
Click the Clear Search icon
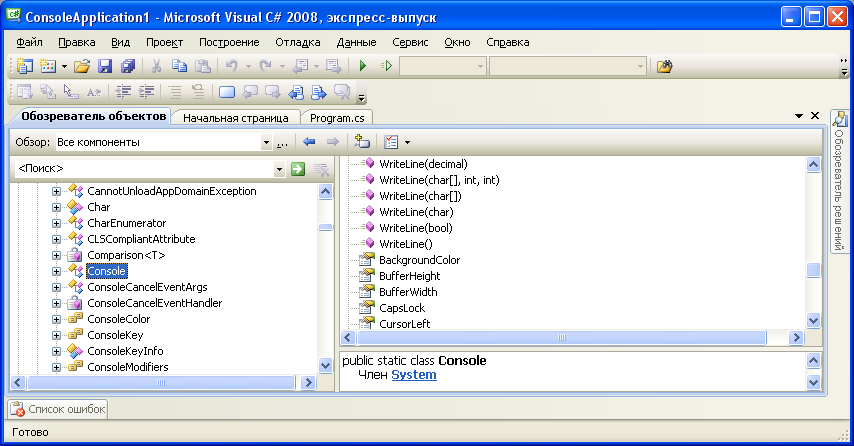pyautogui.click(x=321, y=169)
